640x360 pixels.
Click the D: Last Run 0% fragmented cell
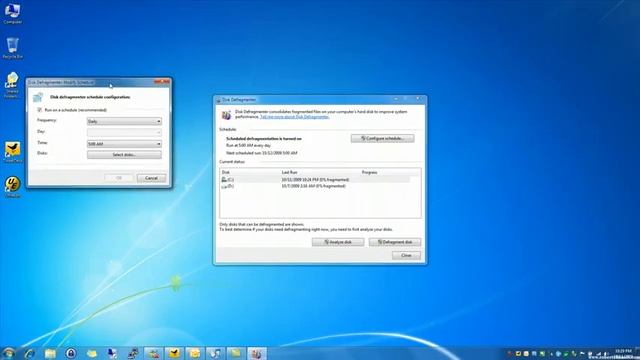tap(313, 186)
